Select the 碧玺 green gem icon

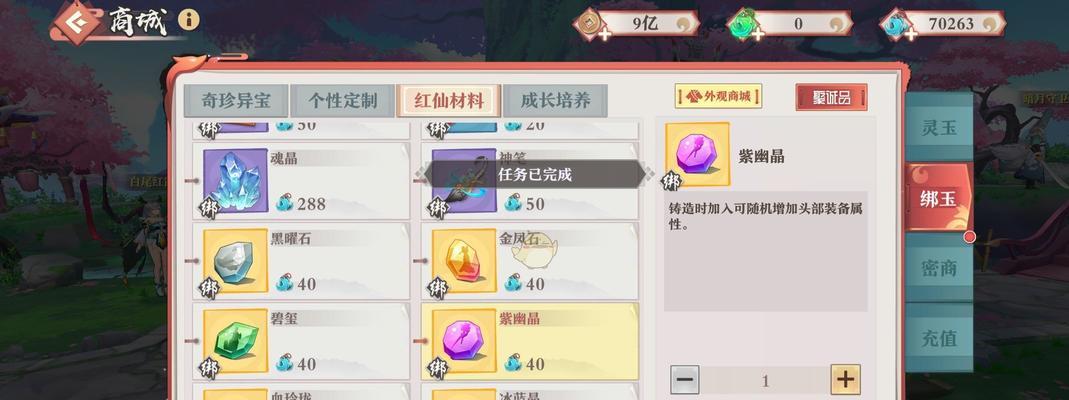[235, 341]
